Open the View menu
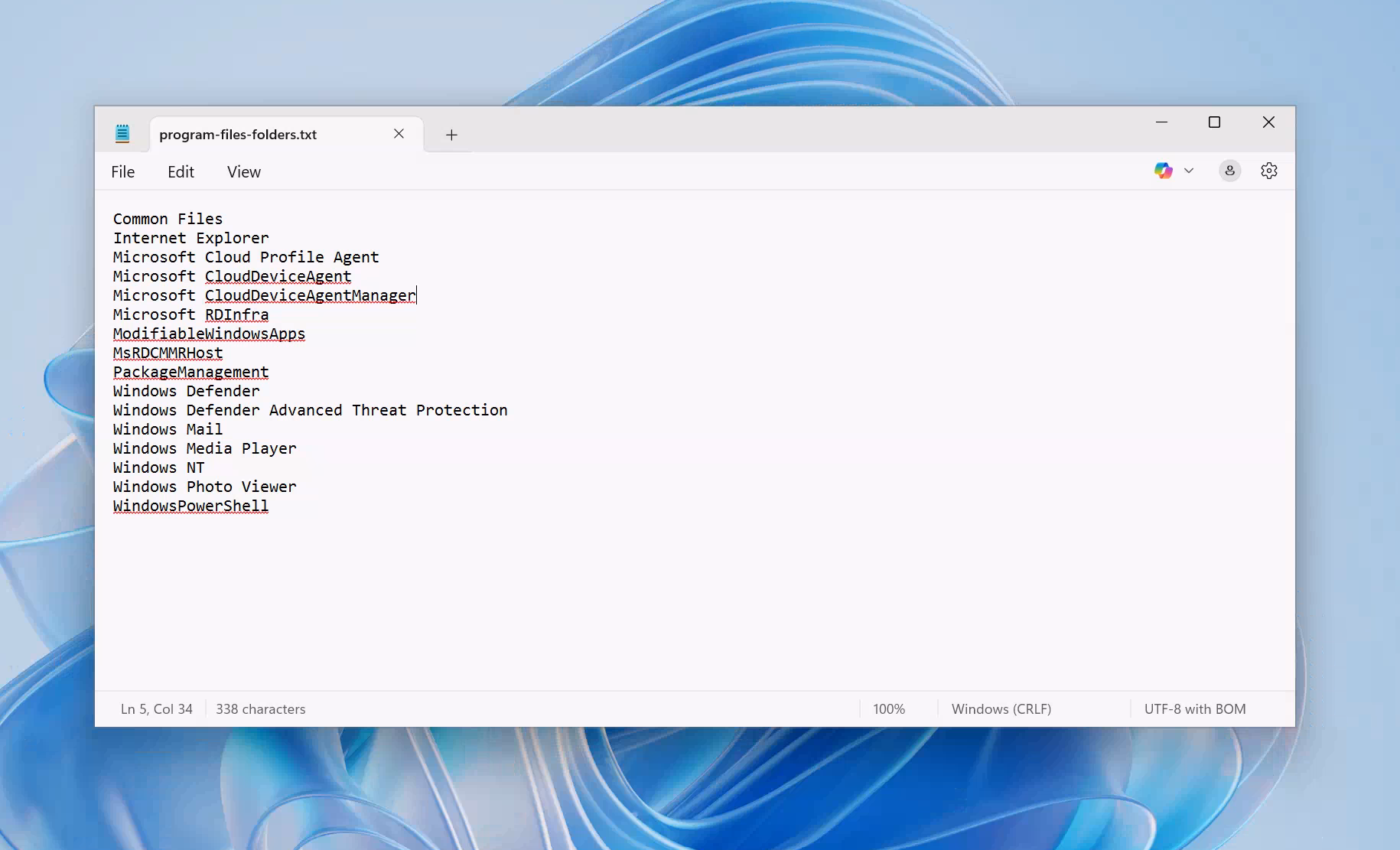Image resolution: width=1400 pixels, height=850 pixels. [244, 172]
